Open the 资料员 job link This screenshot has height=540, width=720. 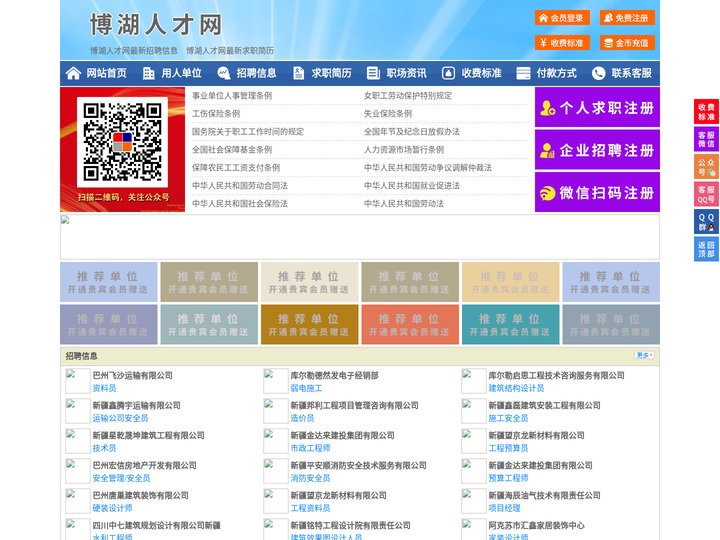104,388
